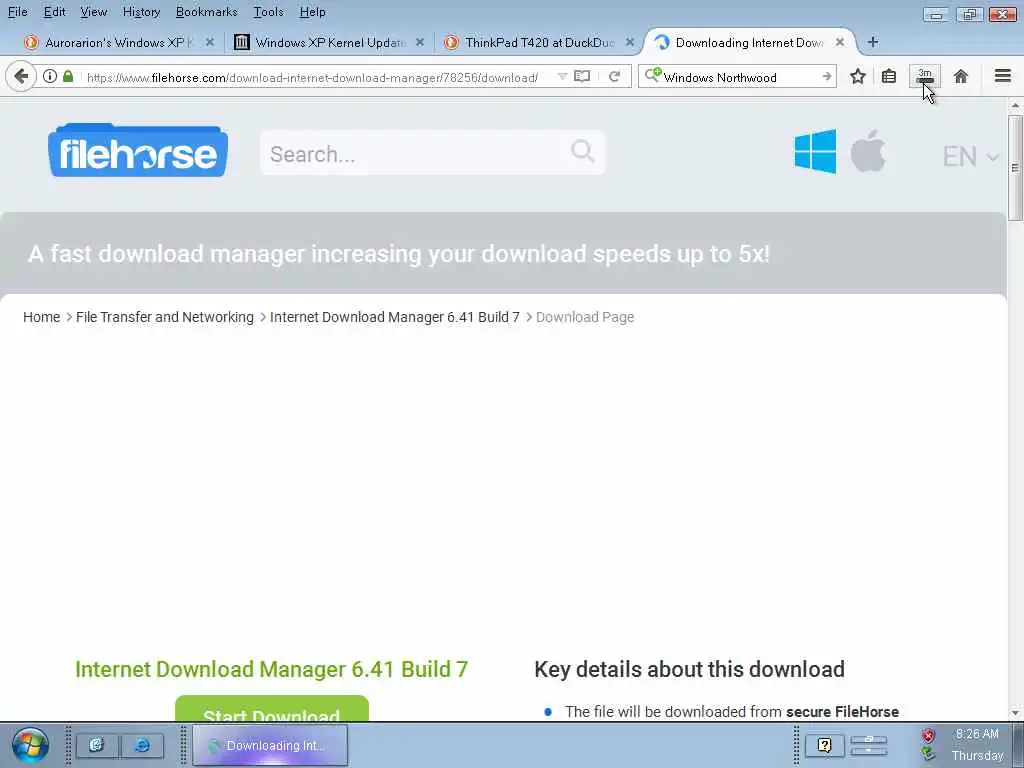
Task: Open the History menu
Action: tap(141, 12)
